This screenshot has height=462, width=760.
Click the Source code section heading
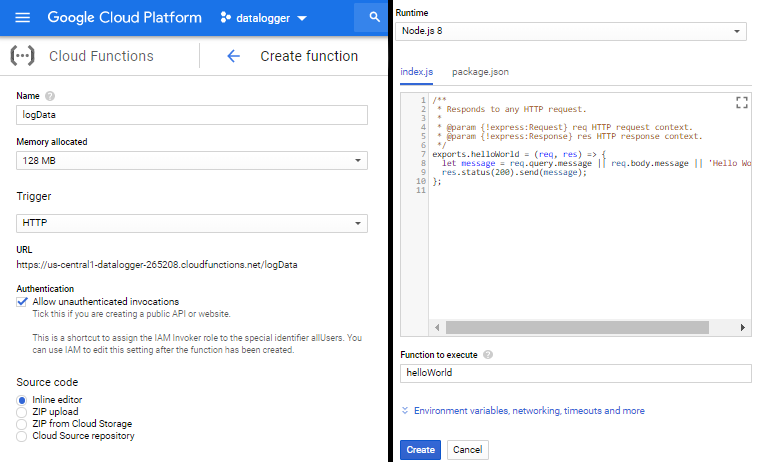tap(47, 382)
